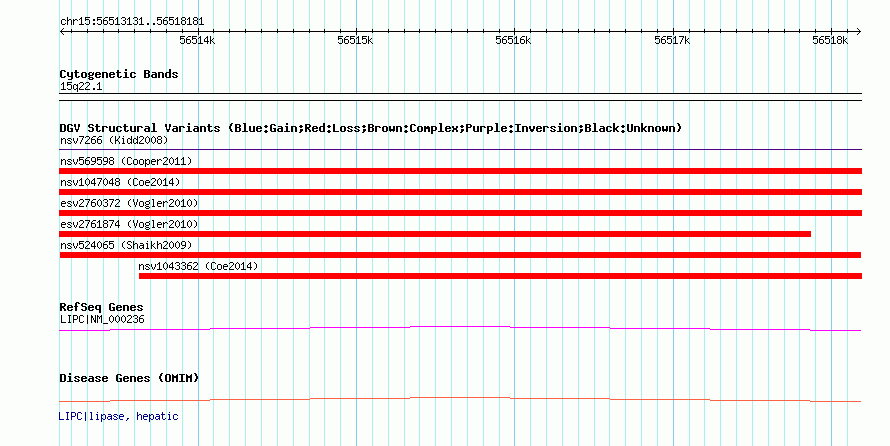Viewport: 890px width, 446px height.
Task: Click the 15q22.1 band label
Action: 81,87
